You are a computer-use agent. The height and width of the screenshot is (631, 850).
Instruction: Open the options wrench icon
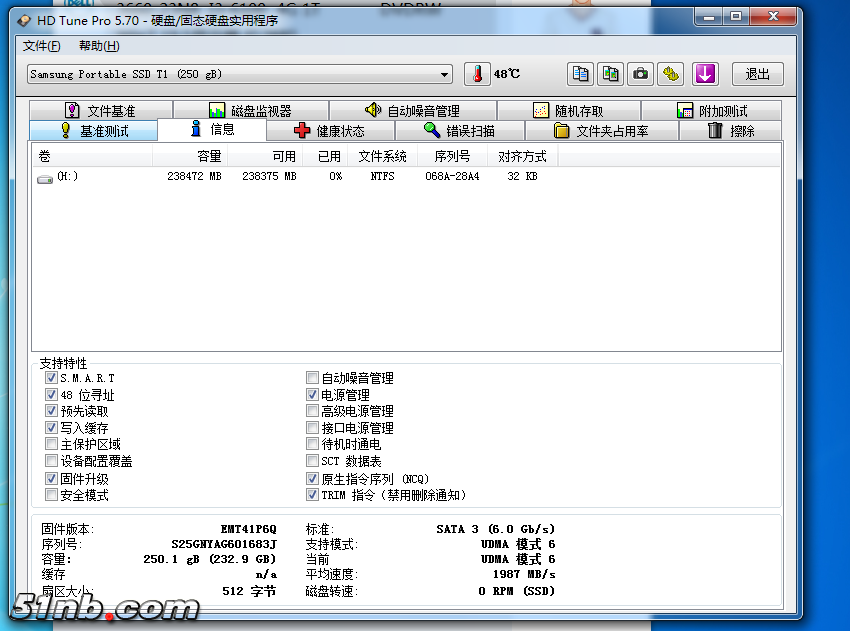(x=671, y=74)
